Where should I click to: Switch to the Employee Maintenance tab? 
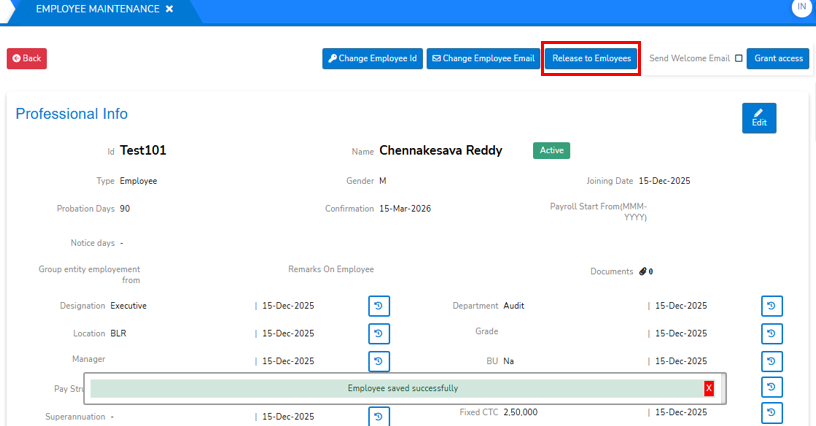click(97, 9)
